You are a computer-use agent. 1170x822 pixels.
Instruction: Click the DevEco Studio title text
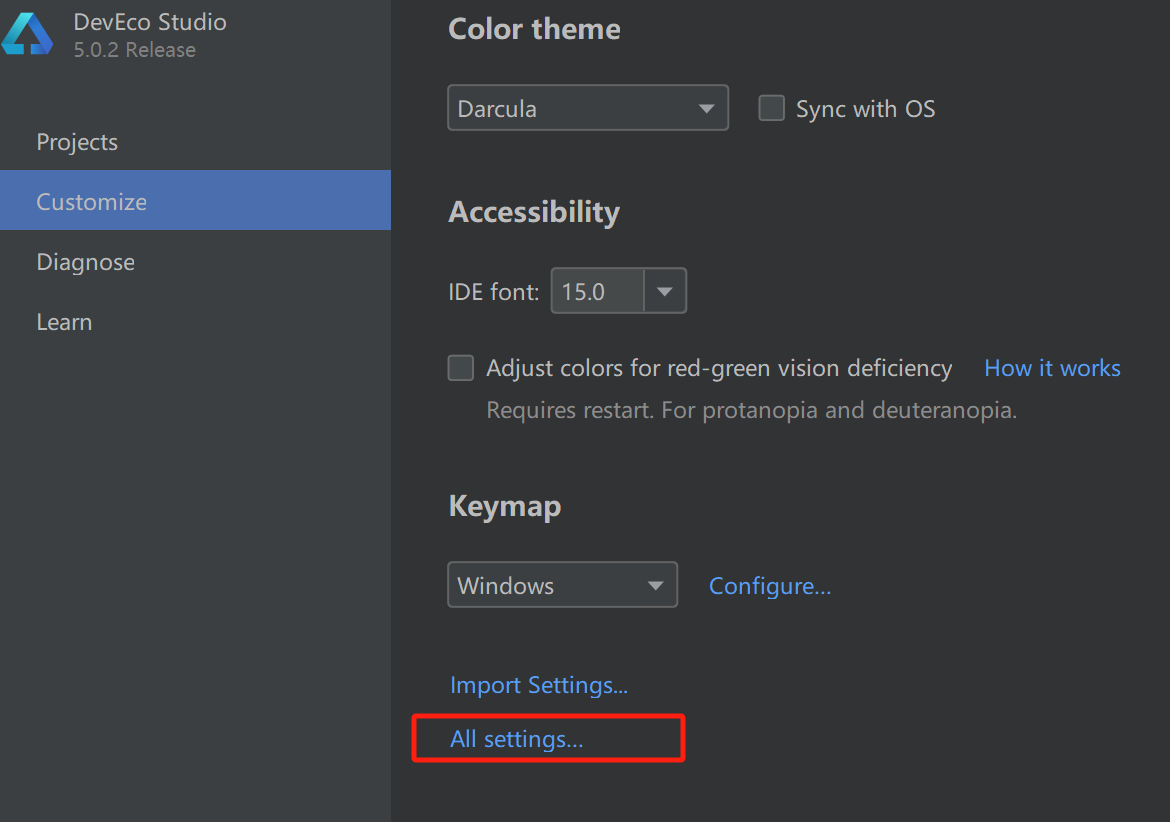[150, 22]
